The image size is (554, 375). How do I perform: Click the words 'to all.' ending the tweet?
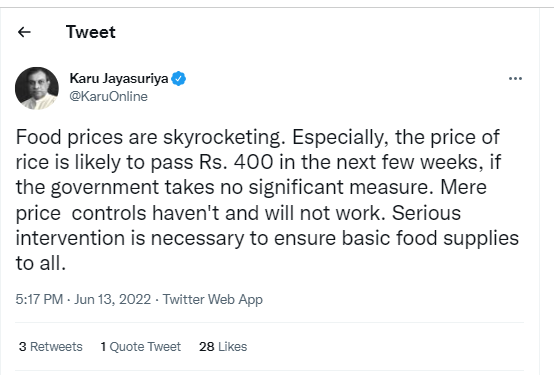pos(41,264)
